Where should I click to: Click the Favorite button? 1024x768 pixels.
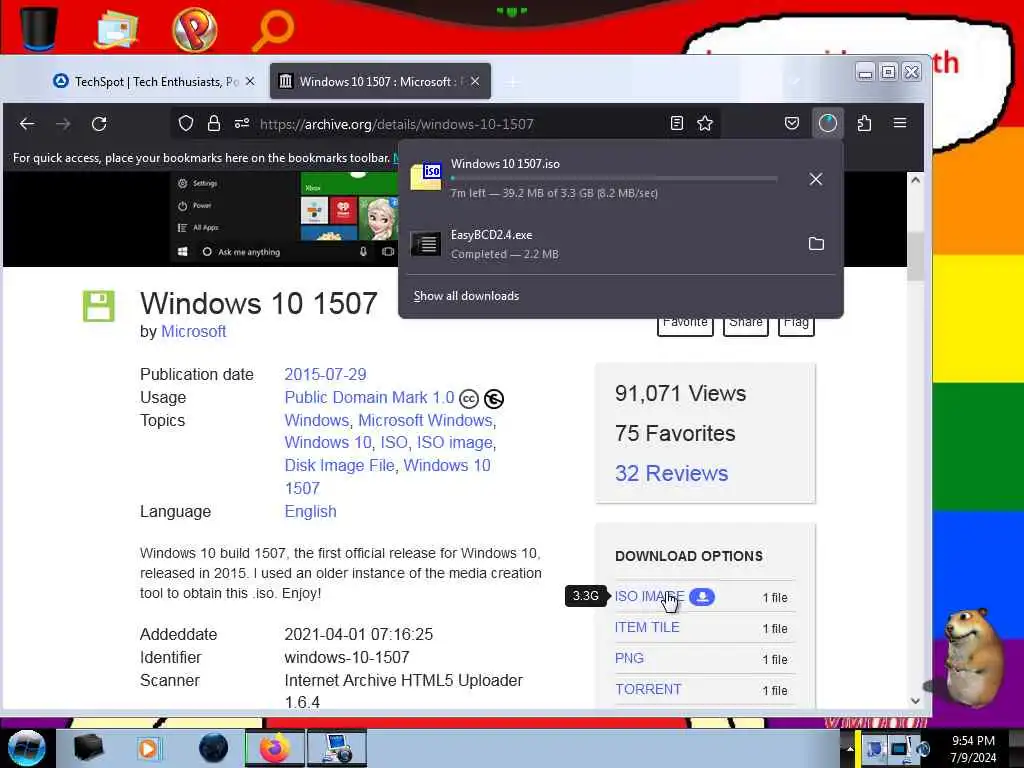coord(684,326)
